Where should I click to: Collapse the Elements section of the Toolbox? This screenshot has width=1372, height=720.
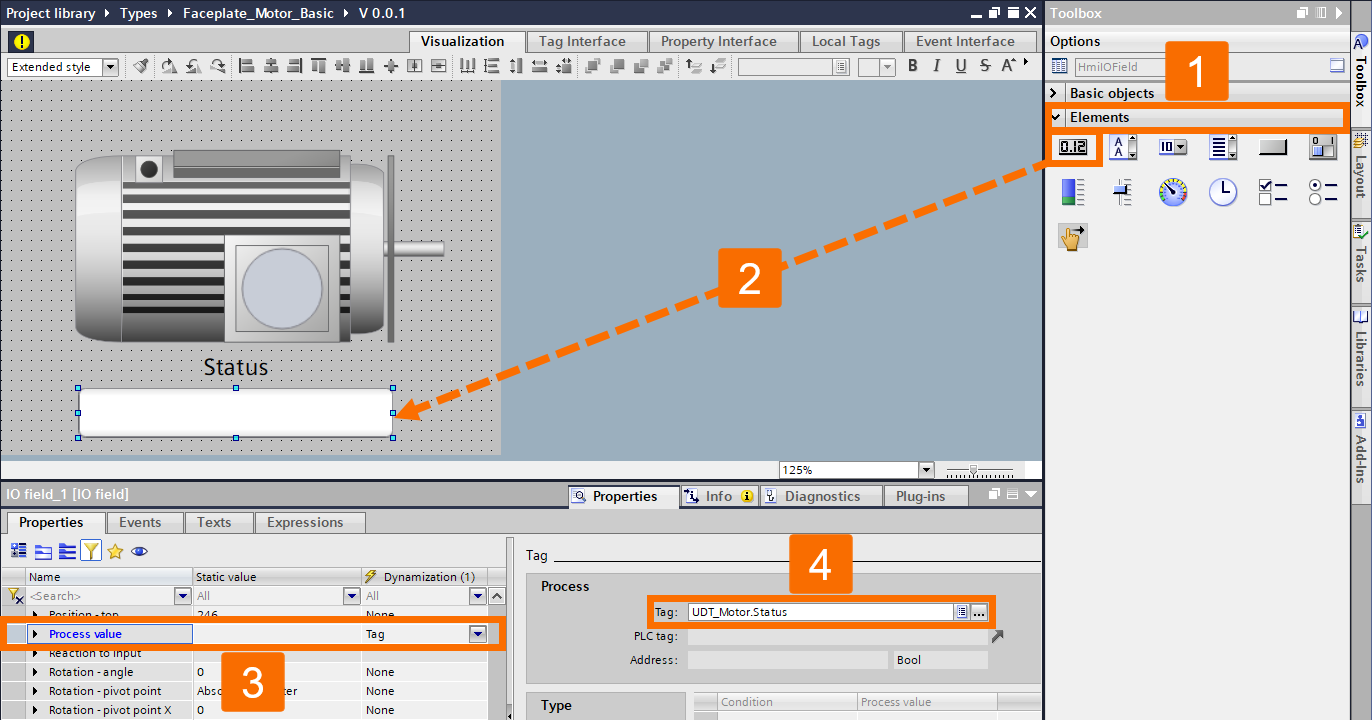pyautogui.click(x=1055, y=117)
